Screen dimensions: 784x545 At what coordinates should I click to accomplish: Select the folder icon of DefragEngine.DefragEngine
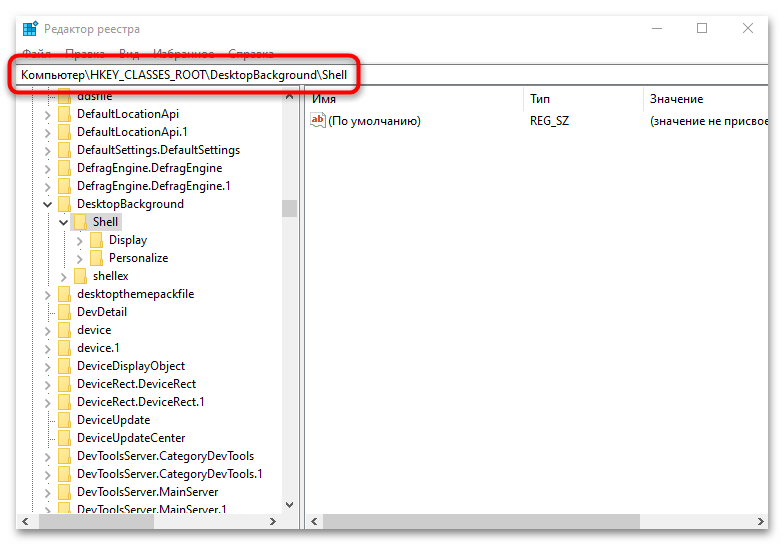[x=64, y=168]
